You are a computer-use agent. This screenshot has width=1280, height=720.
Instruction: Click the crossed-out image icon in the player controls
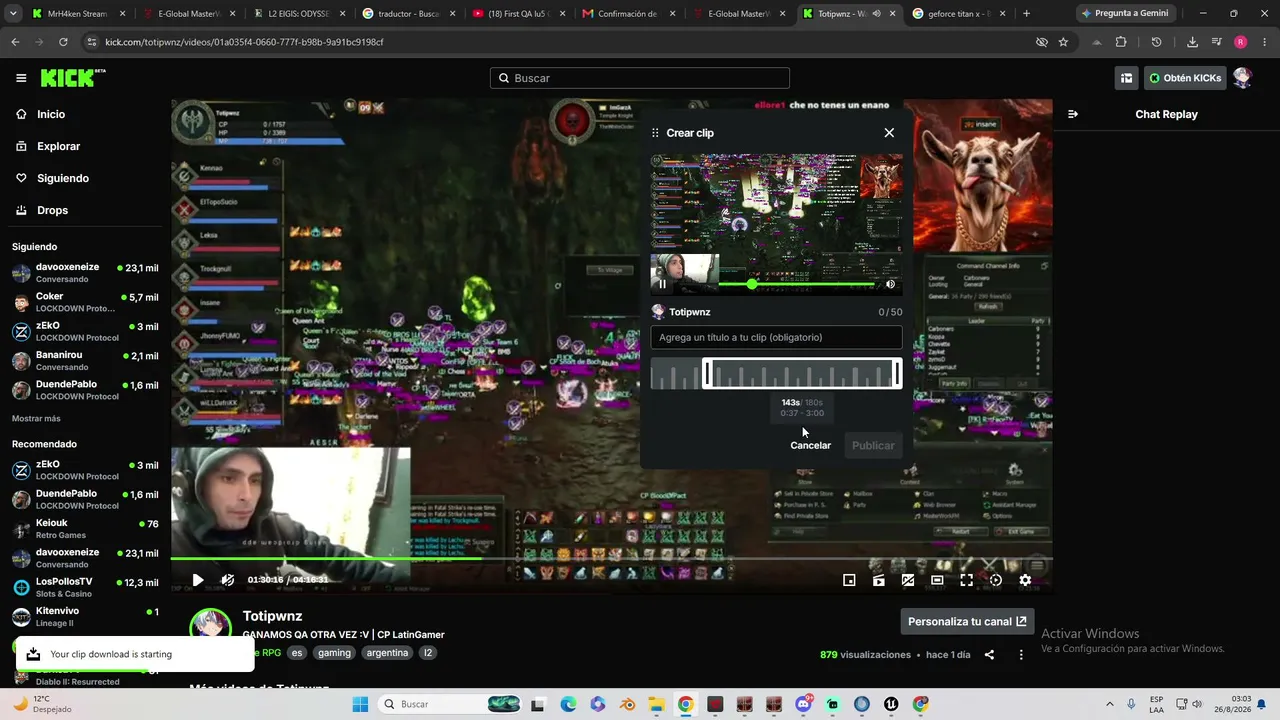click(x=908, y=580)
